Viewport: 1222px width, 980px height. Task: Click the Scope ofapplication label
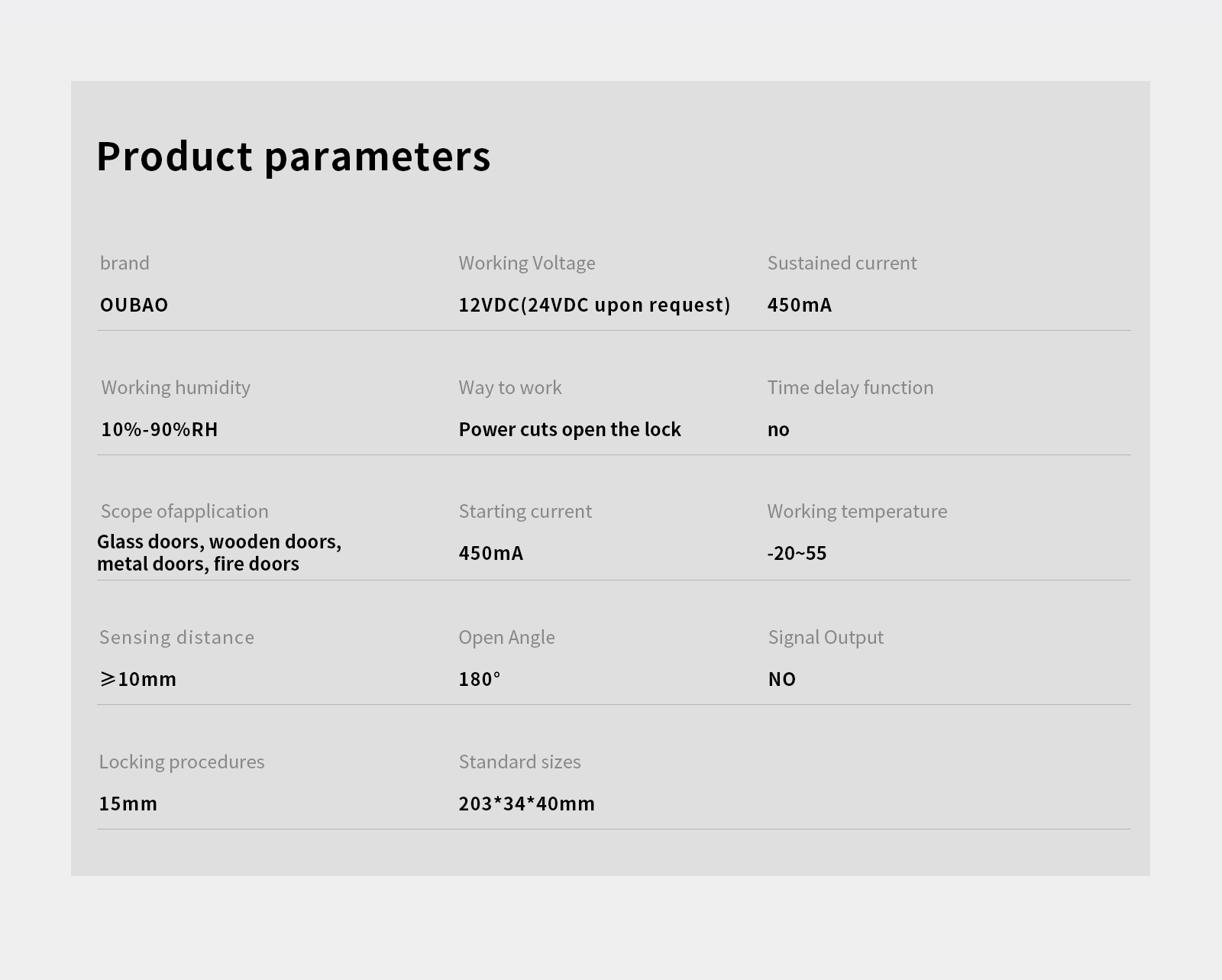[x=184, y=512]
